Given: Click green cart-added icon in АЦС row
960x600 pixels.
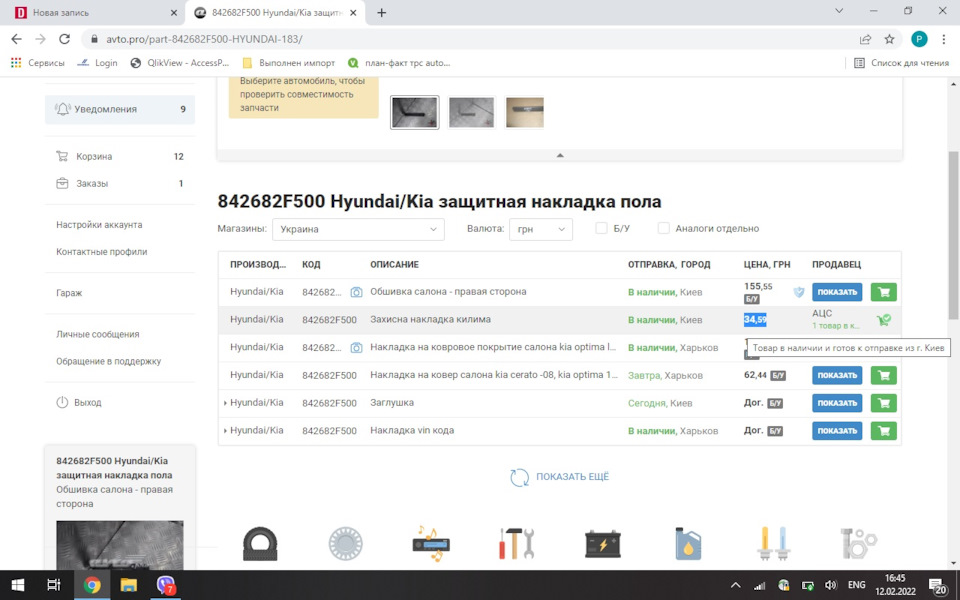Looking at the screenshot, I should tap(883, 320).
